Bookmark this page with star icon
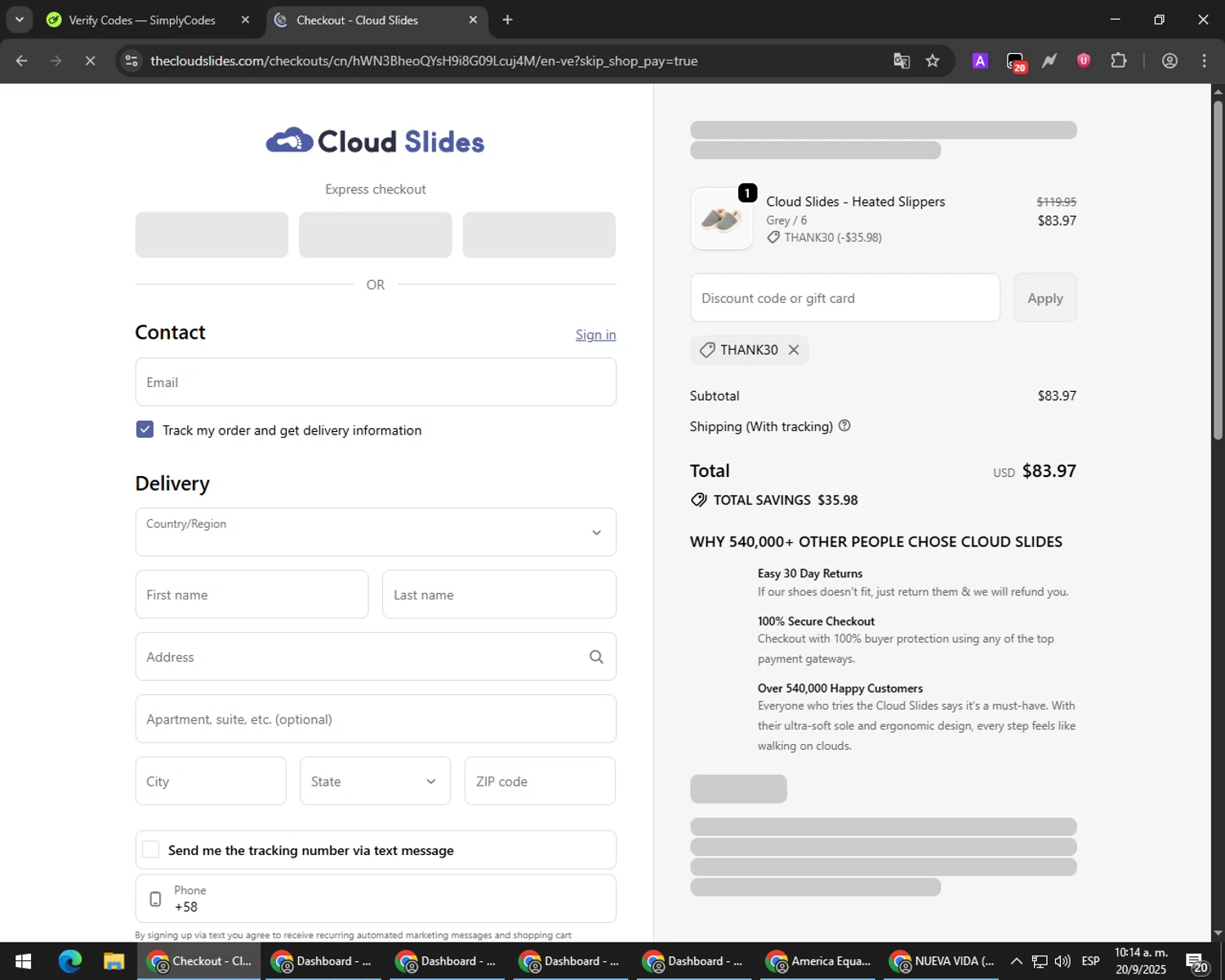 click(x=932, y=60)
